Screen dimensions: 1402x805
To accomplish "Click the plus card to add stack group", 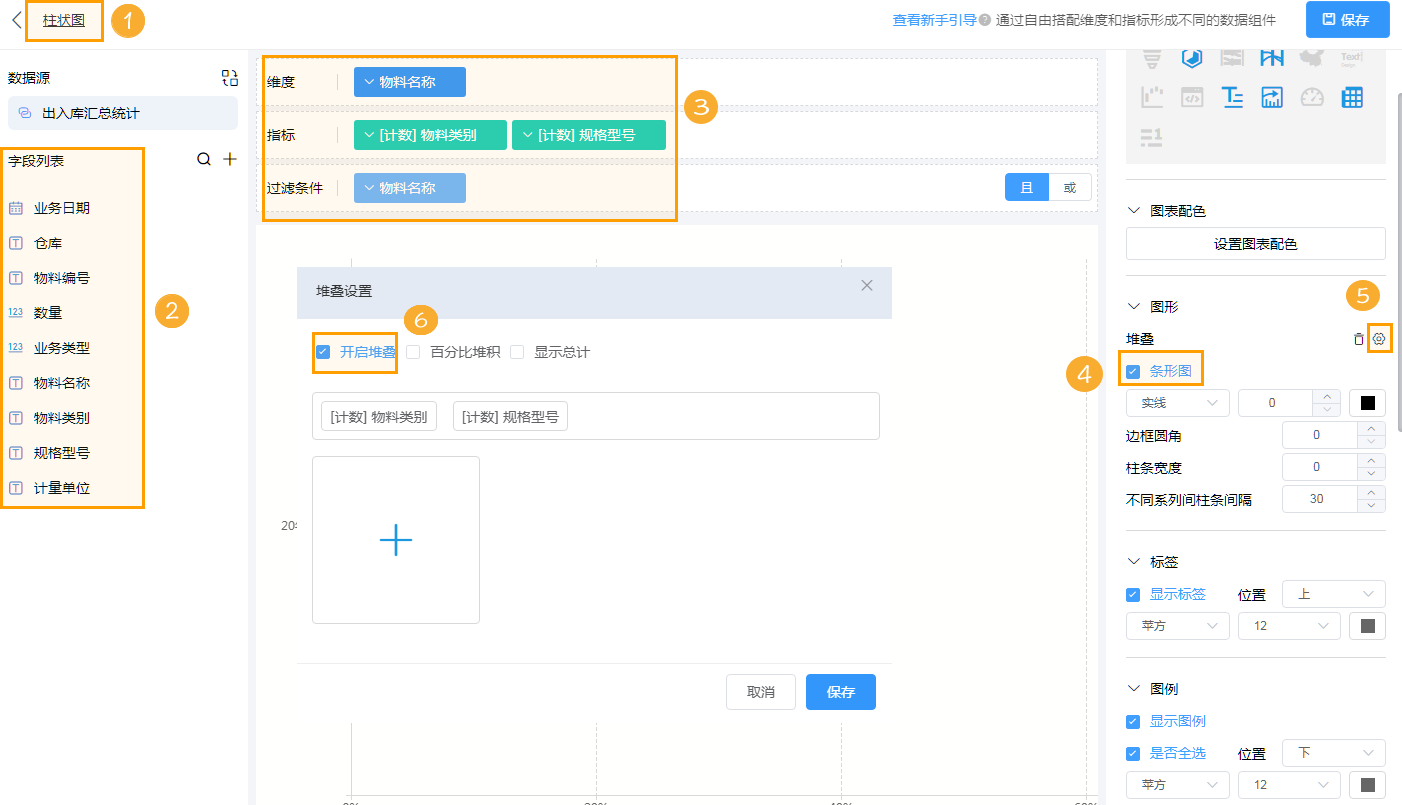I will (x=396, y=540).
